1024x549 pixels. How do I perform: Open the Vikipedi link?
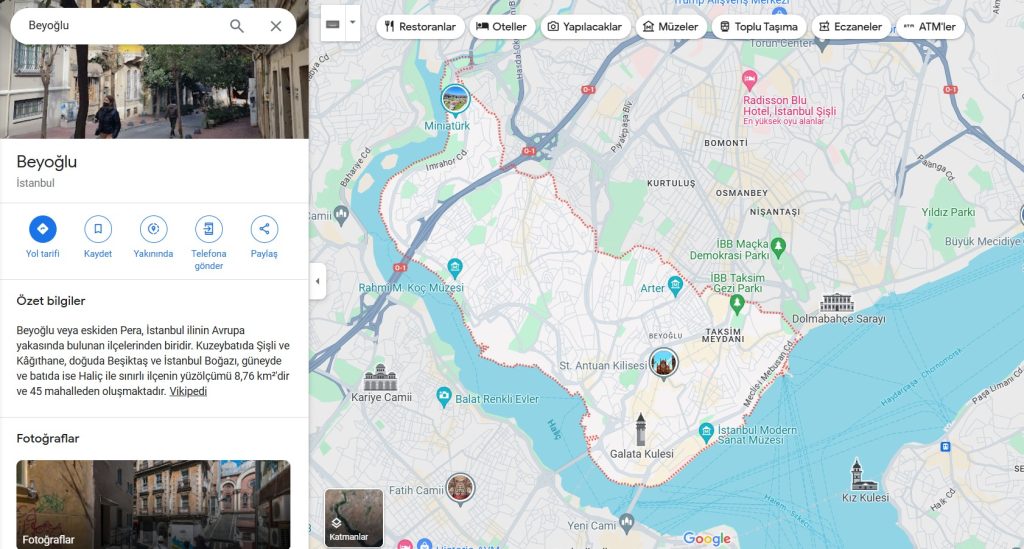(x=188, y=392)
